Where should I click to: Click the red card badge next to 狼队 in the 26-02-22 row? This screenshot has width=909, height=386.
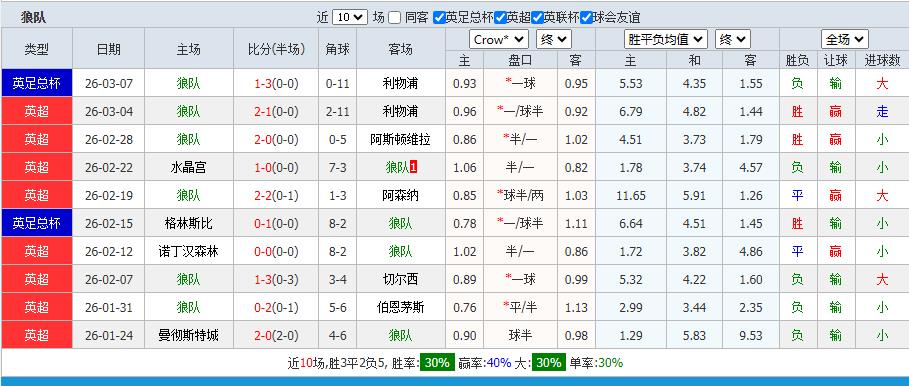pyautogui.click(x=413, y=167)
